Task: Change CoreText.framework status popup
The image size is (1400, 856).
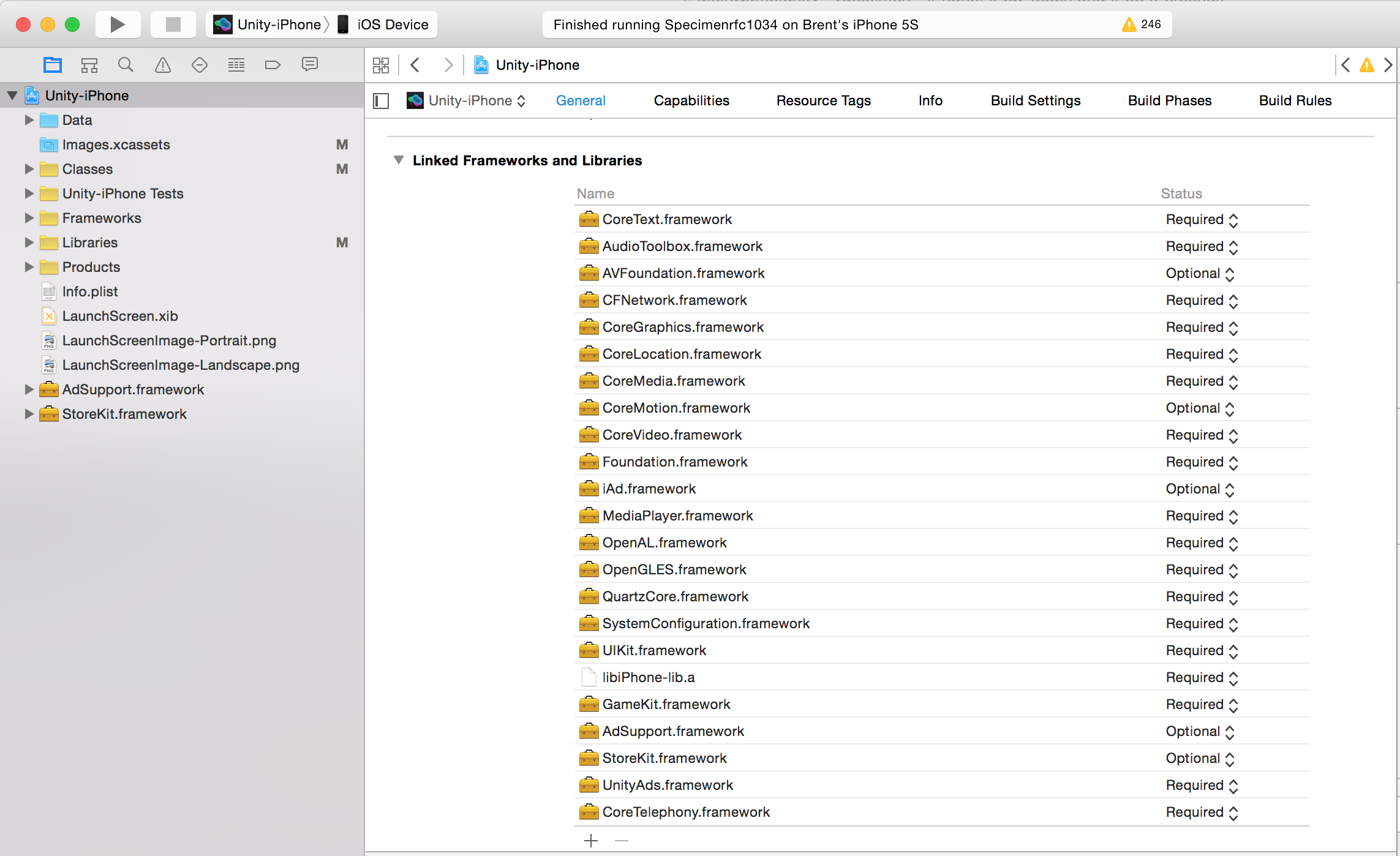Action: [x=1202, y=219]
